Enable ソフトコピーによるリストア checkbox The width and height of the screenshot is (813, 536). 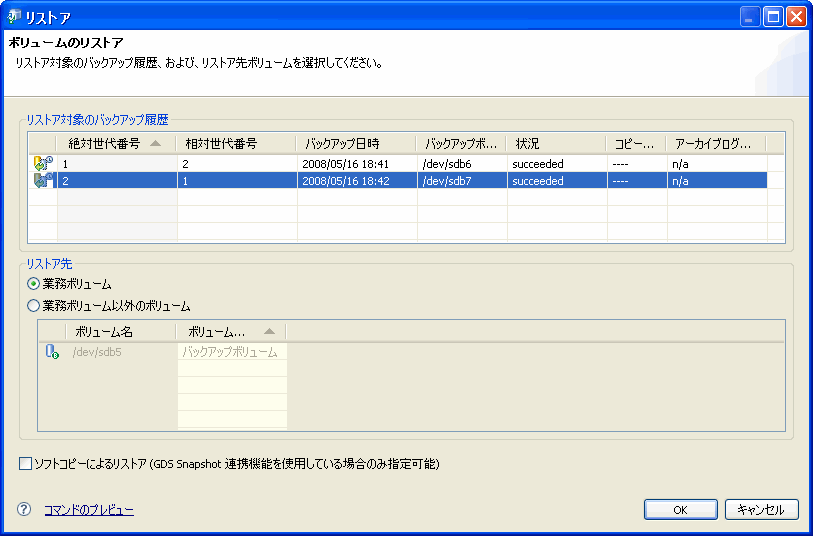25,463
